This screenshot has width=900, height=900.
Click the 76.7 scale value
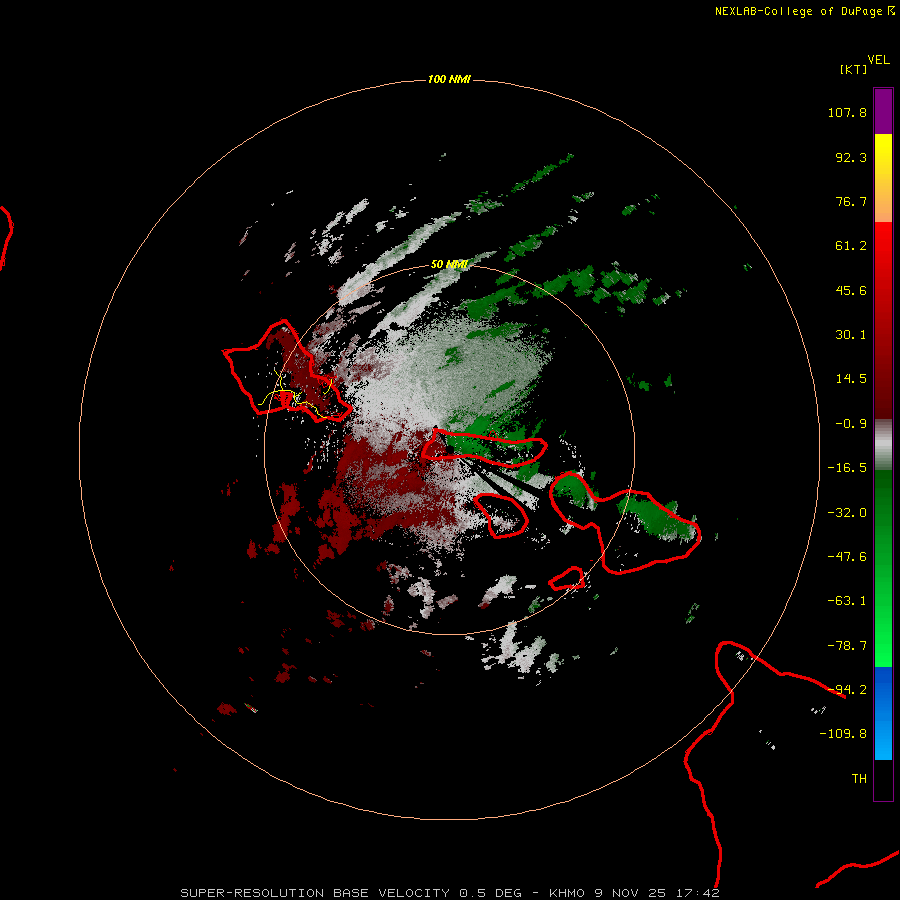pyautogui.click(x=851, y=201)
